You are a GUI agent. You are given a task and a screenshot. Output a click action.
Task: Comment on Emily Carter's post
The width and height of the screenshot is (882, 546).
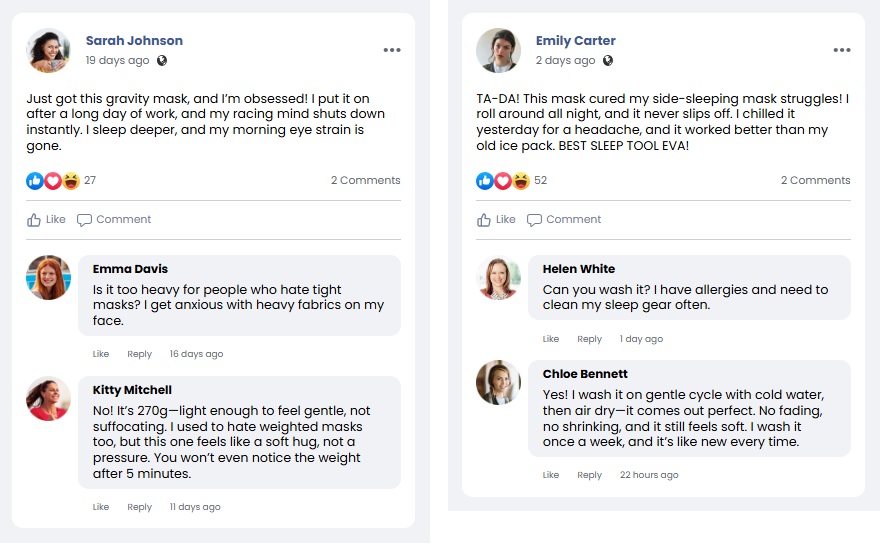pyautogui.click(x=564, y=220)
